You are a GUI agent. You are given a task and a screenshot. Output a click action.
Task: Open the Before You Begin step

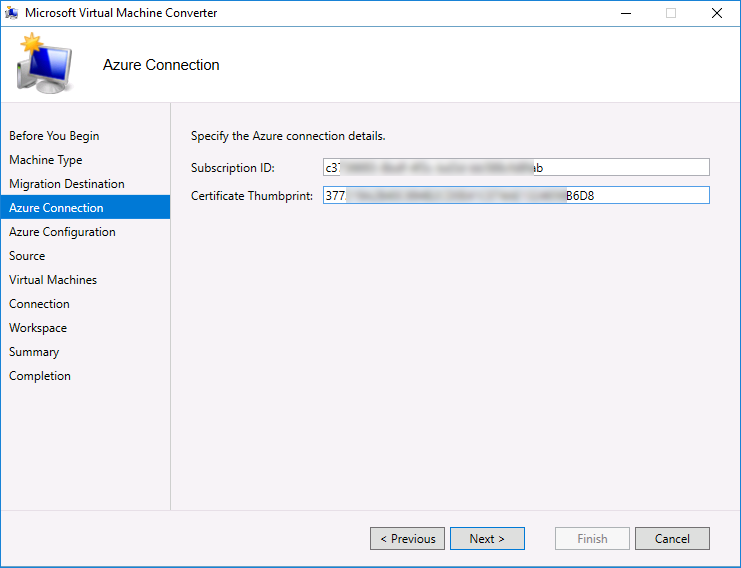[54, 136]
